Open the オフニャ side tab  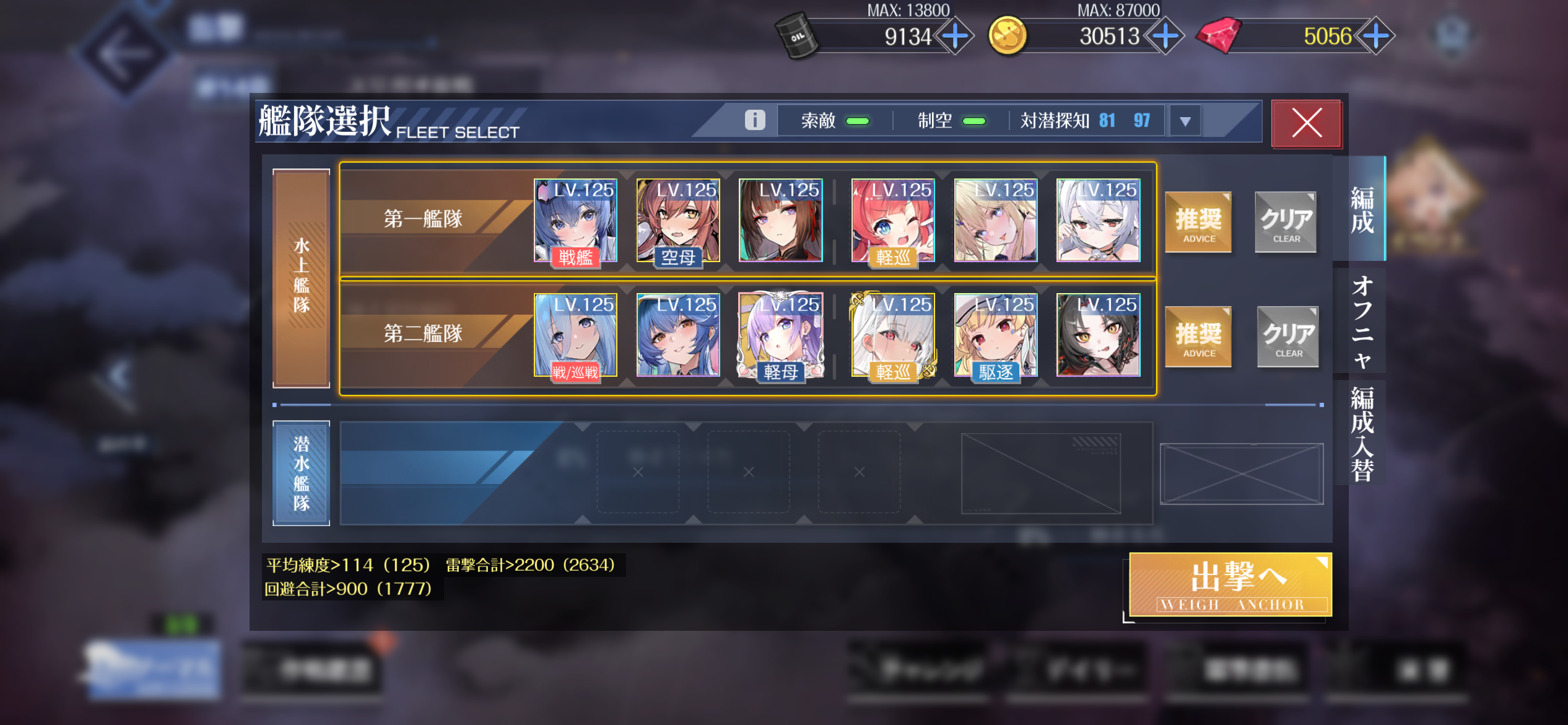(1361, 322)
